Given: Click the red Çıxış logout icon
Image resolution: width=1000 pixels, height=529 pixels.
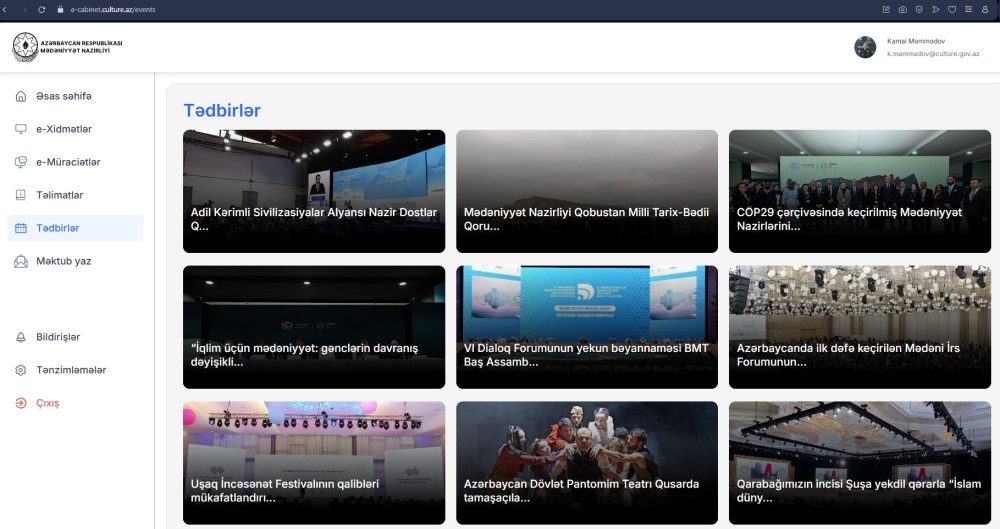Looking at the screenshot, I should [x=21, y=403].
